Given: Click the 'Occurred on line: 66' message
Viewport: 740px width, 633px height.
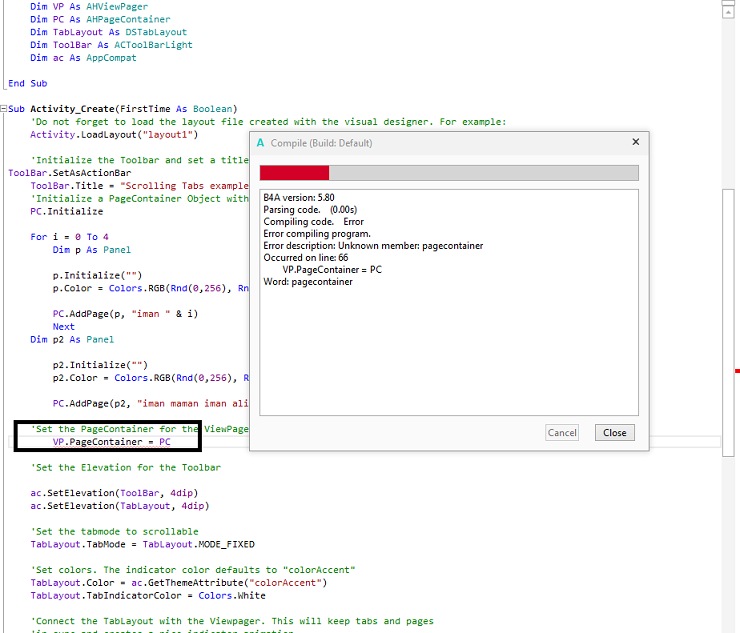Looking at the screenshot, I should tap(306, 257).
